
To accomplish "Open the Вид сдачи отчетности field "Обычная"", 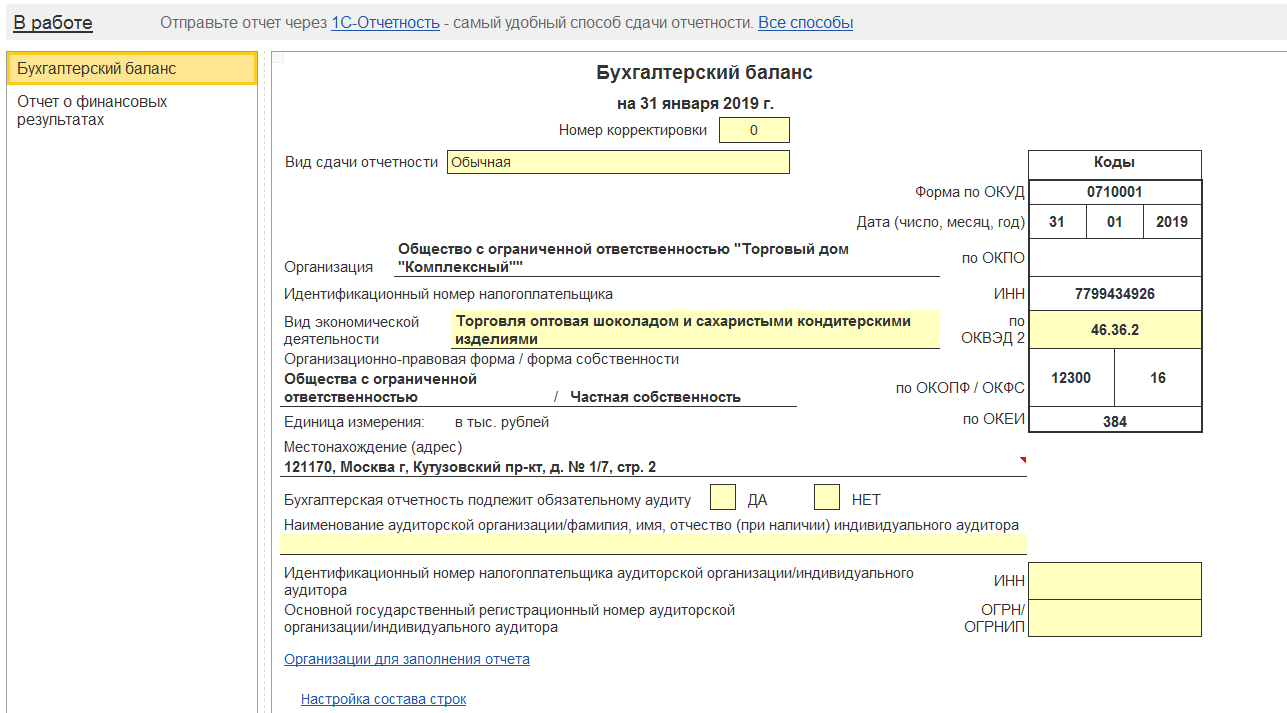I will (x=618, y=162).
